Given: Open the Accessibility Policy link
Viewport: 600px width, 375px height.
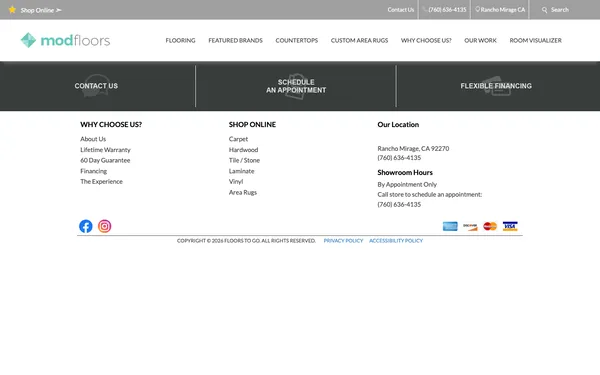Looking at the screenshot, I should (x=396, y=241).
